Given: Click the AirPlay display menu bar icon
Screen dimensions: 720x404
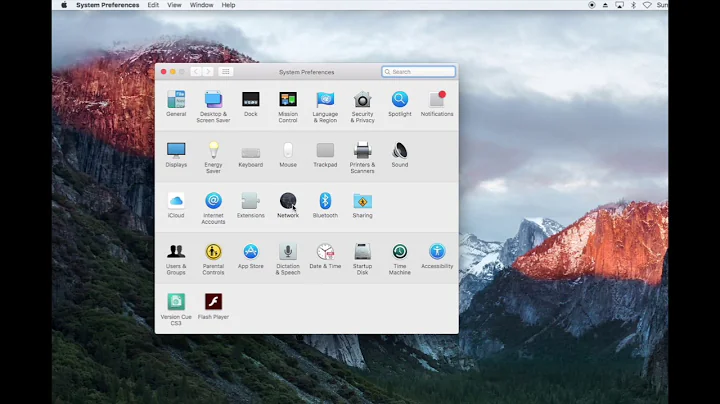Looking at the screenshot, I should (x=619, y=5).
